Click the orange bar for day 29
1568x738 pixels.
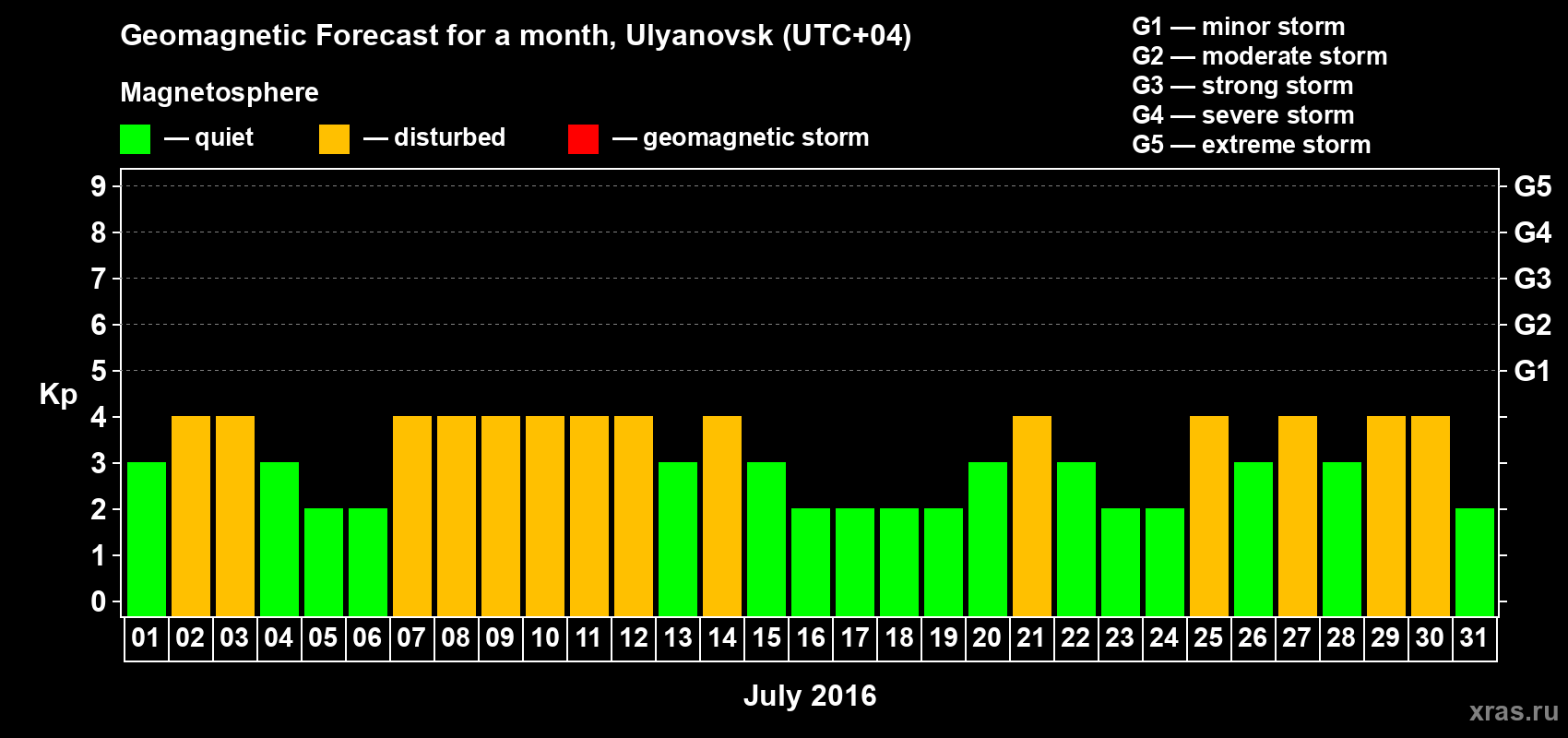1386,517
